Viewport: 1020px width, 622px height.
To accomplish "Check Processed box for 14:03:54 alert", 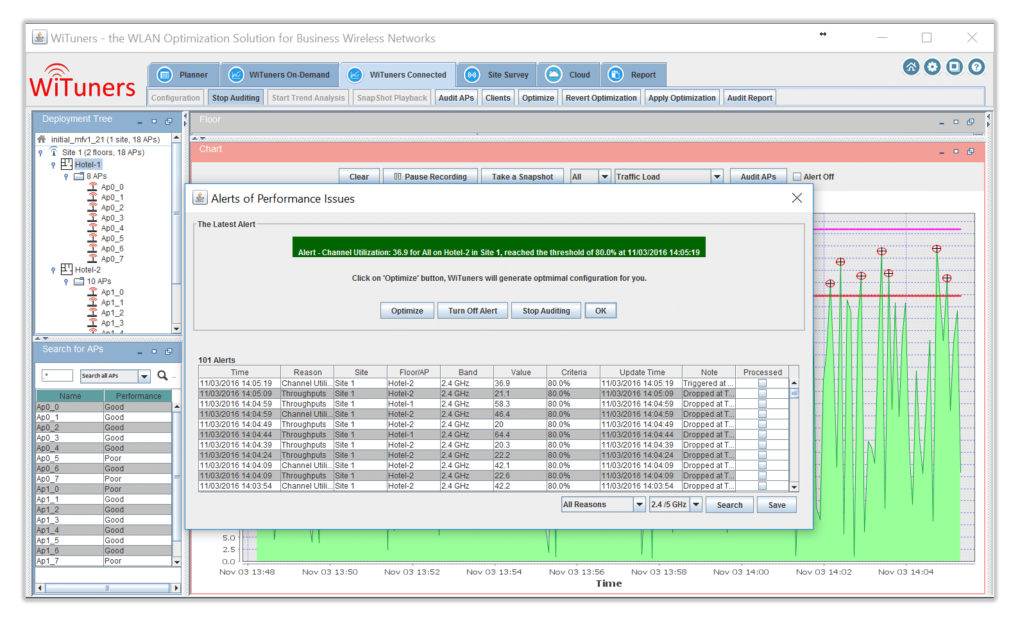I will click(x=762, y=486).
